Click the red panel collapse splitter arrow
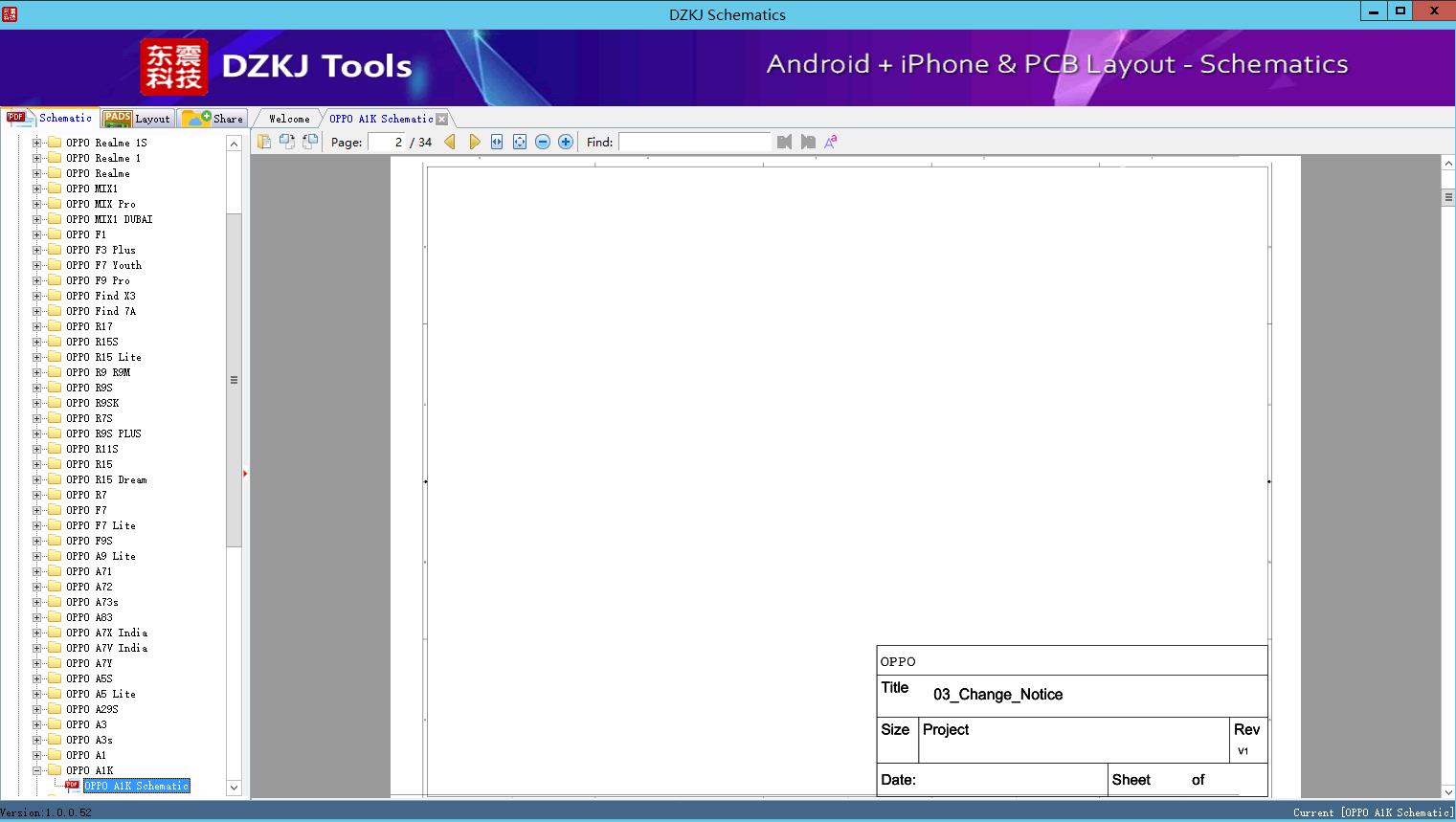Screen dimensions: 1456x822 tap(245, 474)
